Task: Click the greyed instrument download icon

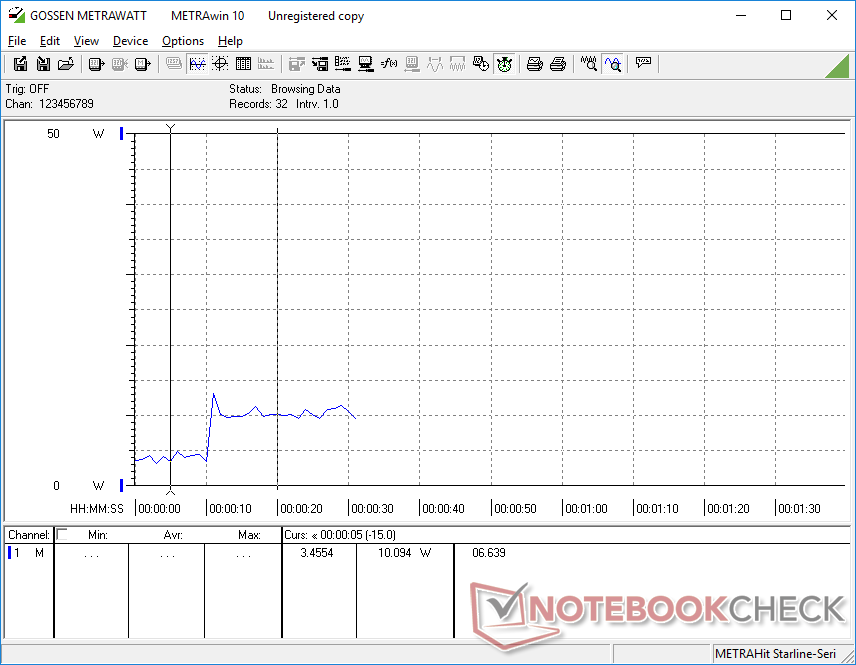Action: coord(412,64)
